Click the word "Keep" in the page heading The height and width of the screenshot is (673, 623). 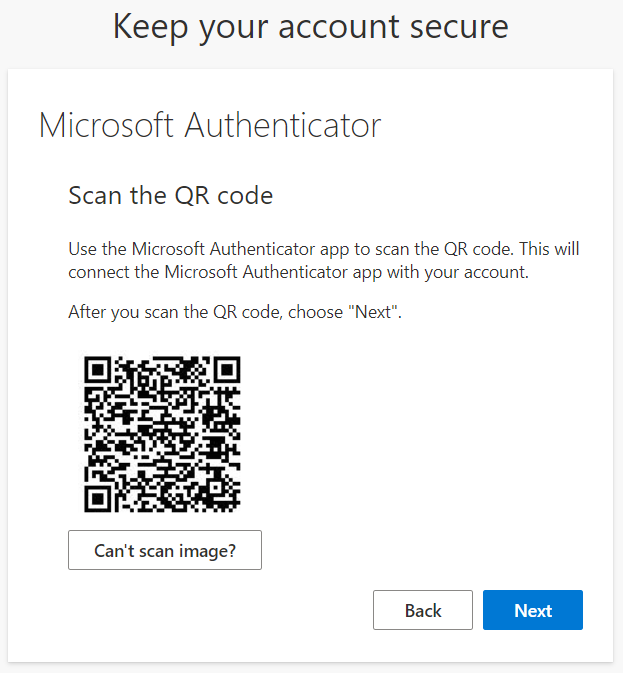[x=151, y=27]
